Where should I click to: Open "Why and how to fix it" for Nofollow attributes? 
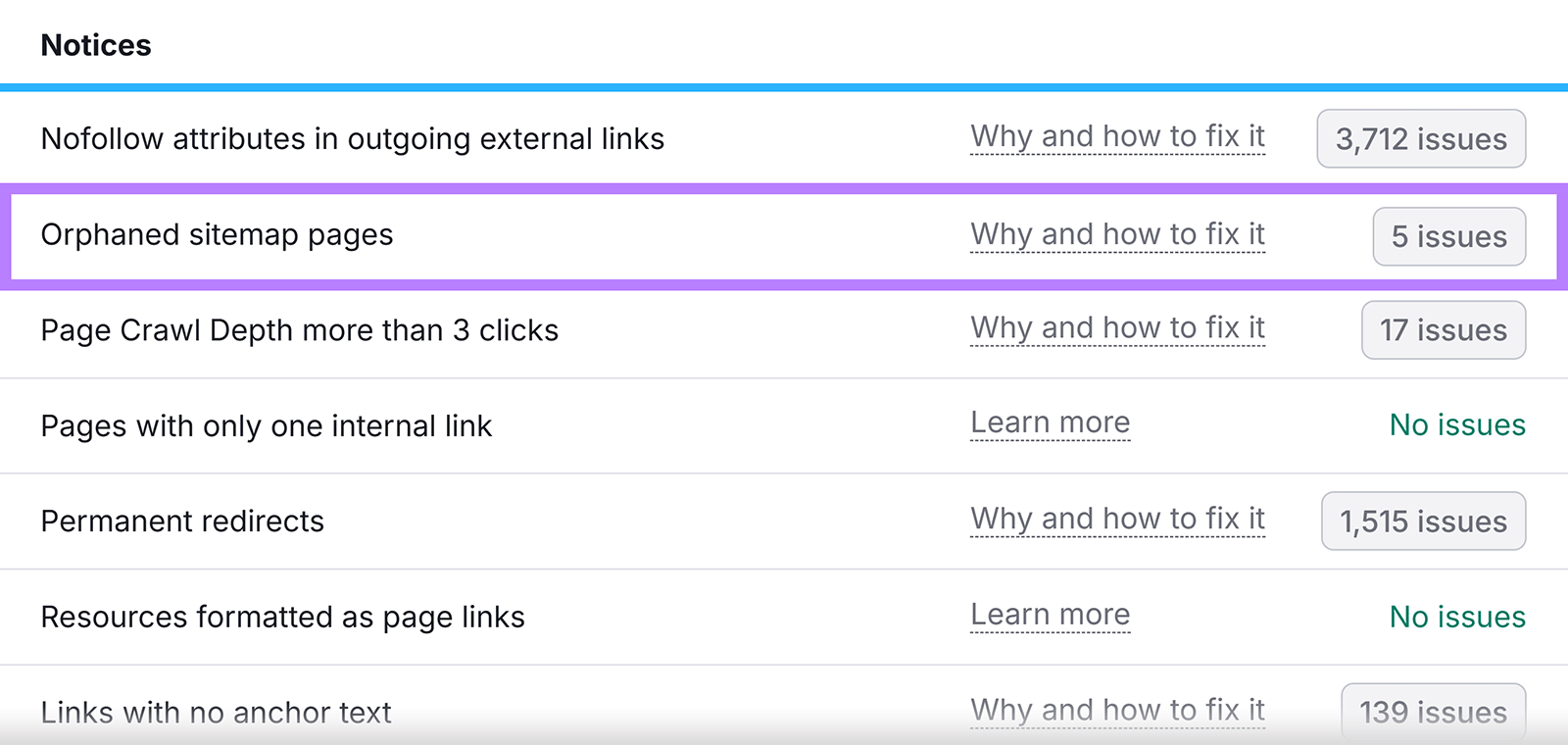tap(1117, 137)
